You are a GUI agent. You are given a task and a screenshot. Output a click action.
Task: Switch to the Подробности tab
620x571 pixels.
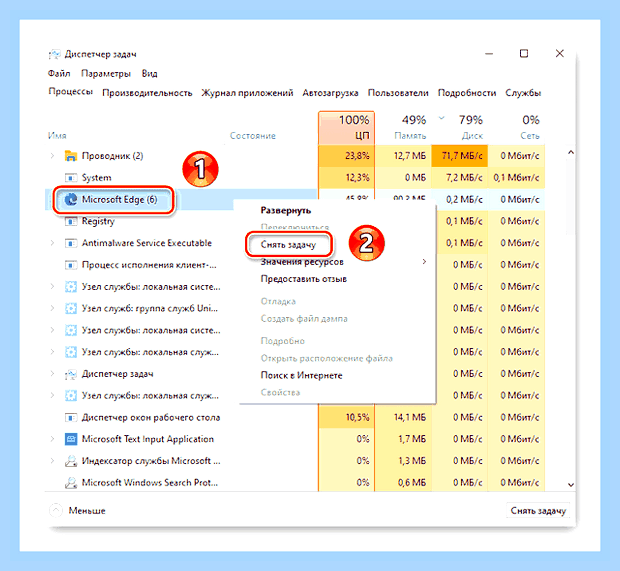point(467,93)
